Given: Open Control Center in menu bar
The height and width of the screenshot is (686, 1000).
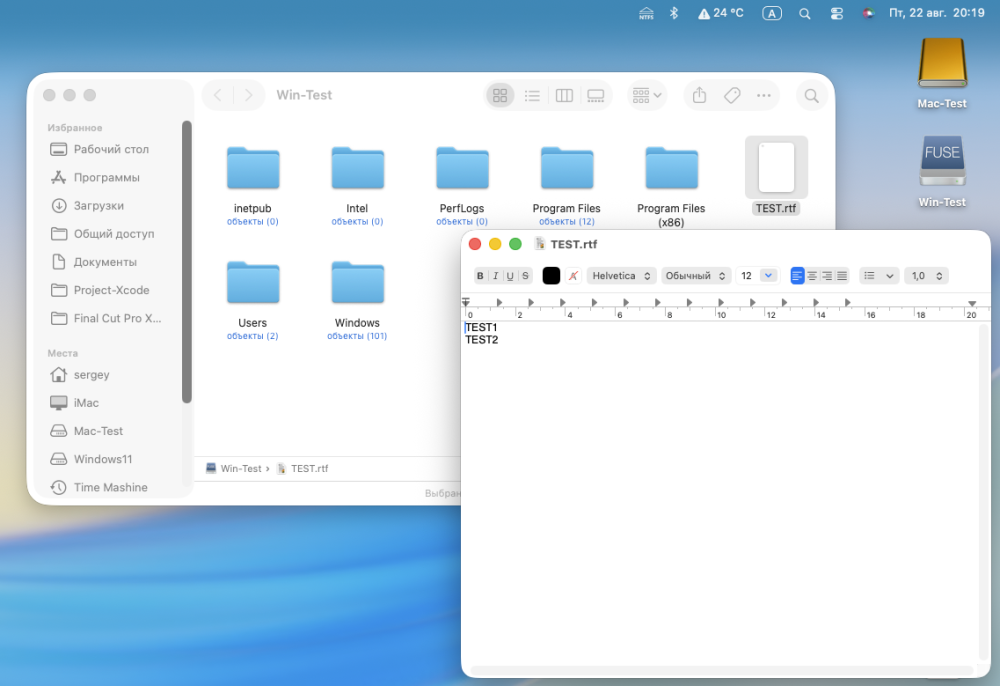Looking at the screenshot, I should pos(837,13).
